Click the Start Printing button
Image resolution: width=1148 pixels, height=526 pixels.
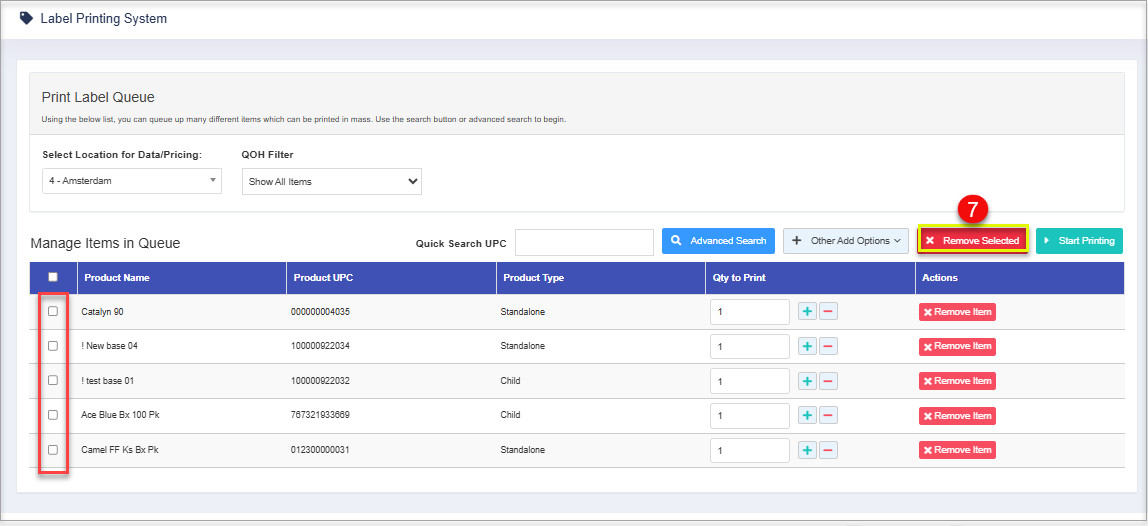point(1079,241)
